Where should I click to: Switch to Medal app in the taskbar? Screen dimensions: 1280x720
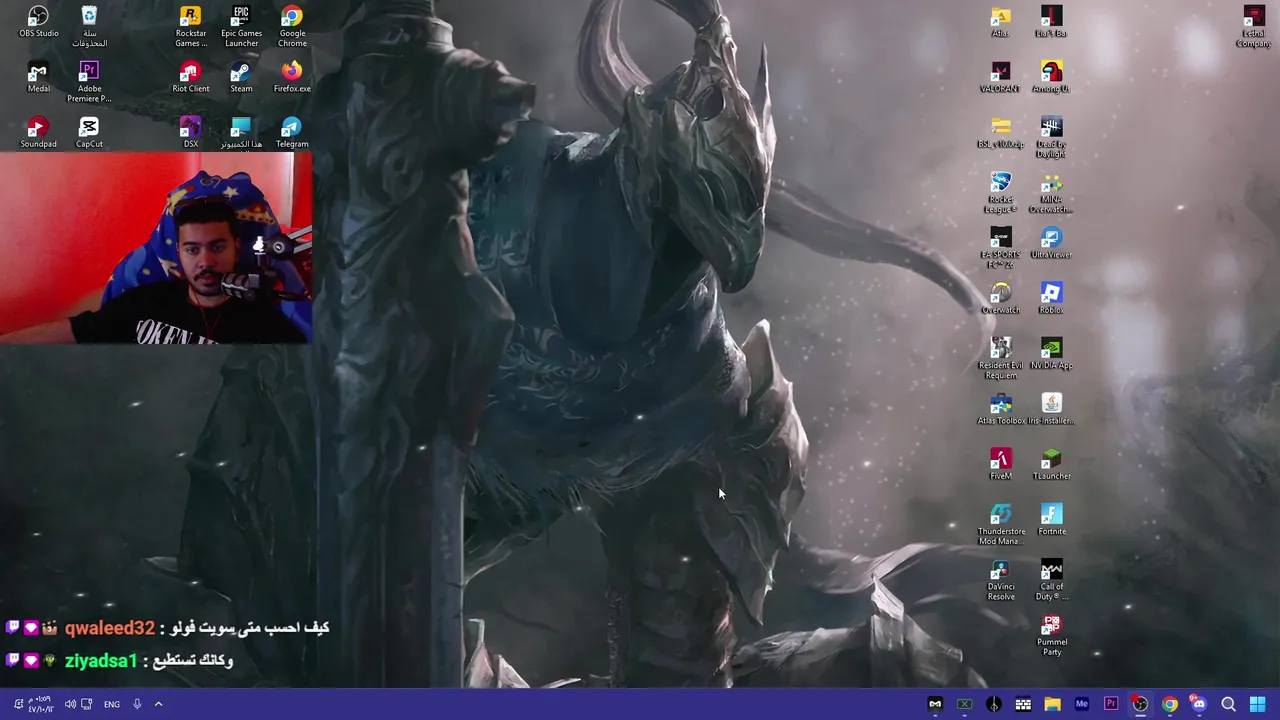point(935,704)
